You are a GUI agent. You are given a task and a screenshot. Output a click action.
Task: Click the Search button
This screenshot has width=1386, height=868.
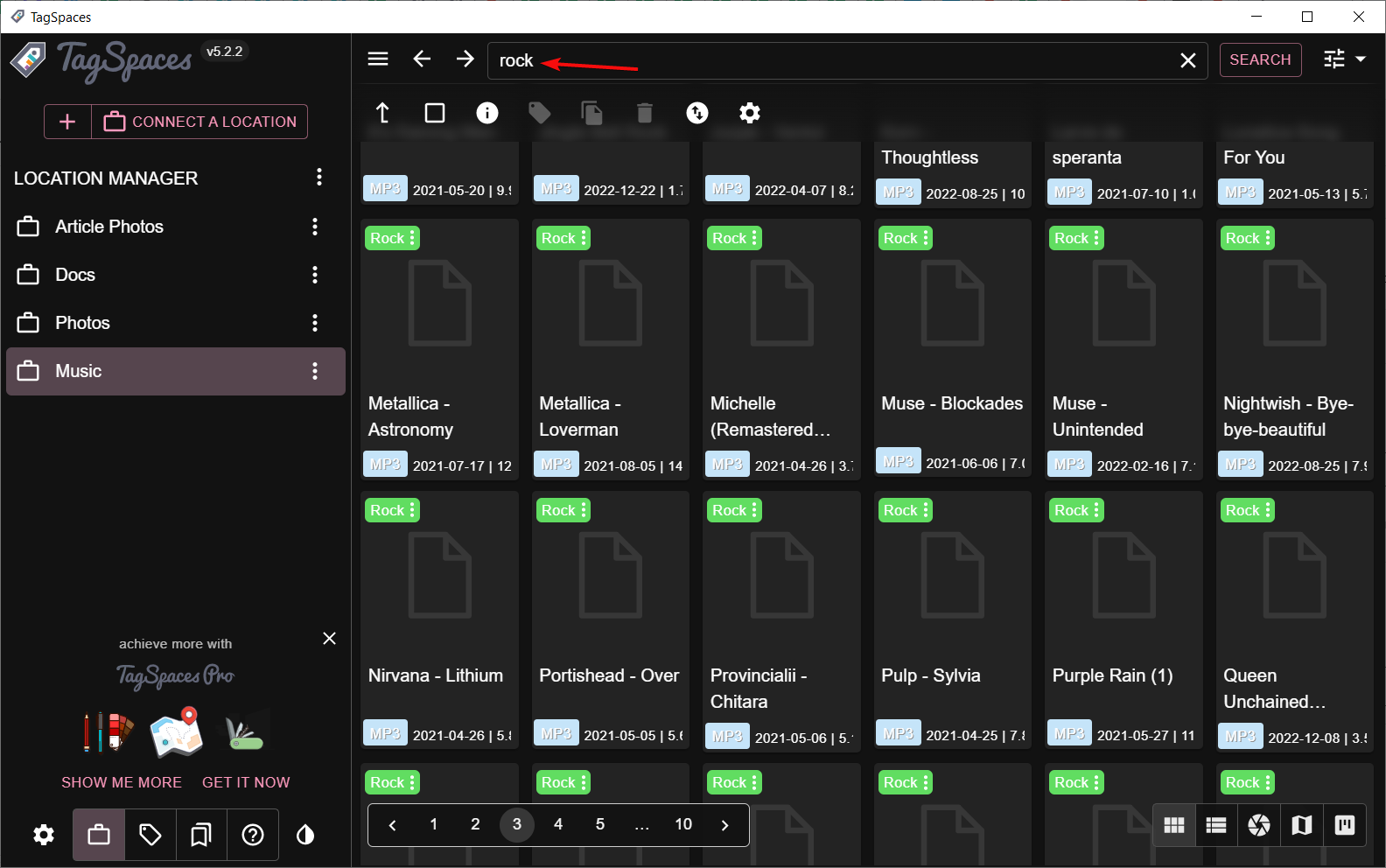(x=1260, y=59)
